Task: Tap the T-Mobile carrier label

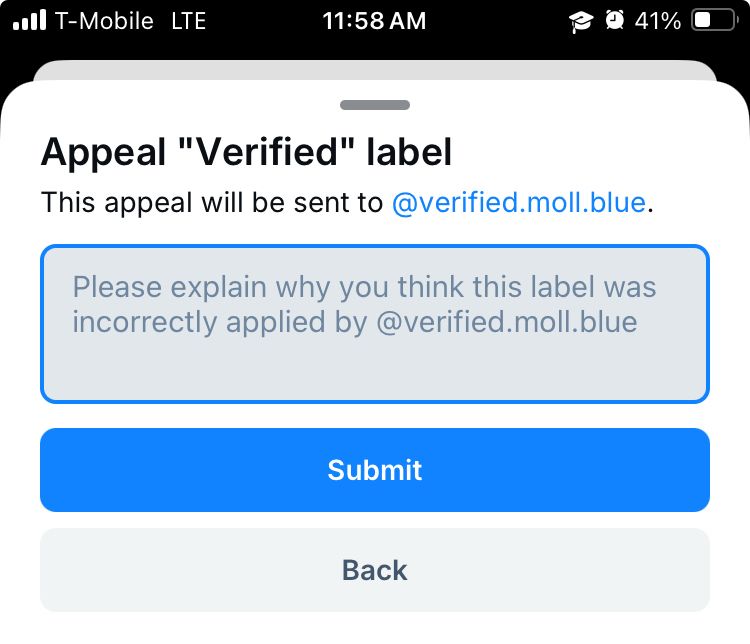Action: coord(106,21)
